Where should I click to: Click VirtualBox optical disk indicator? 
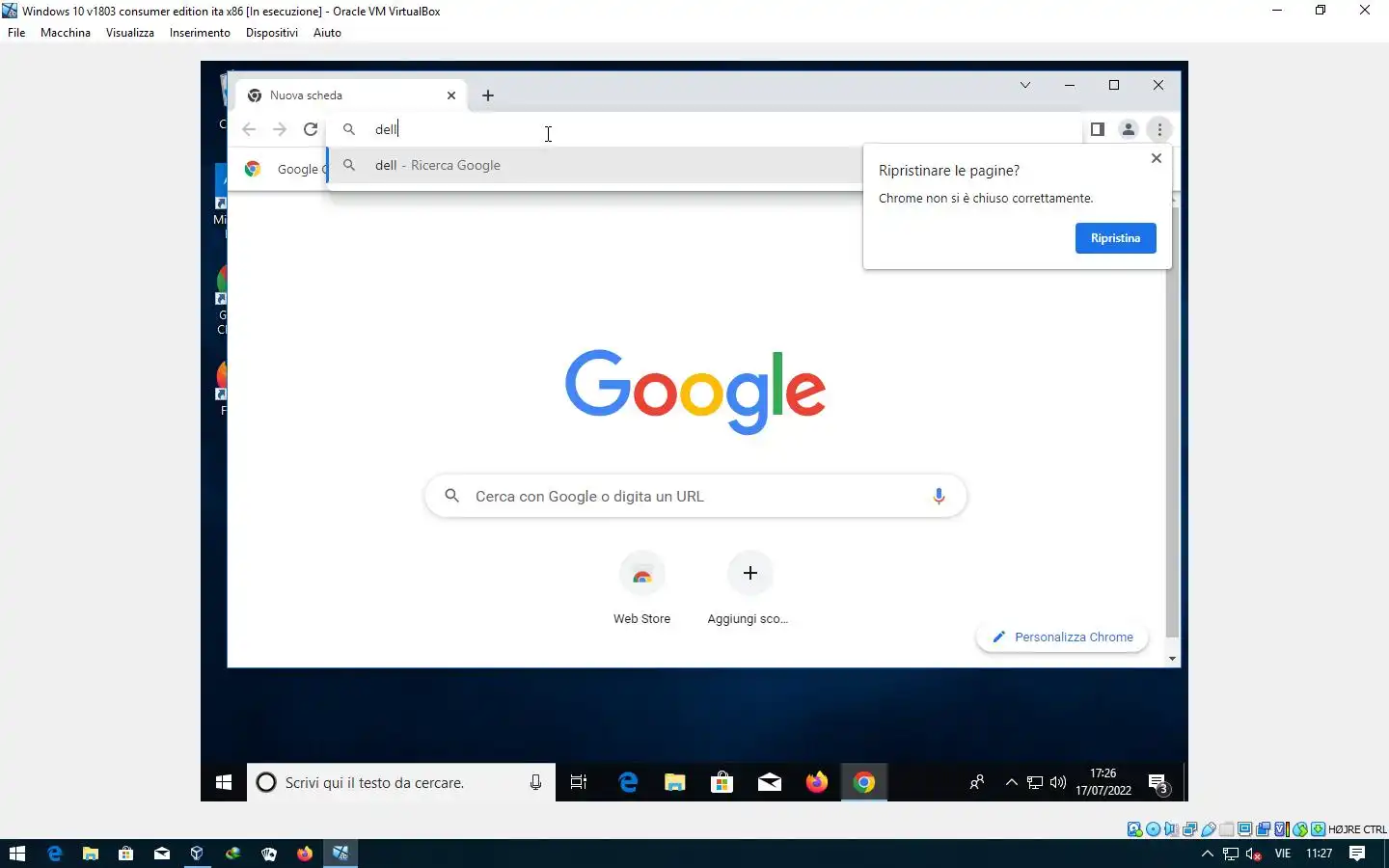click(x=1154, y=829)
